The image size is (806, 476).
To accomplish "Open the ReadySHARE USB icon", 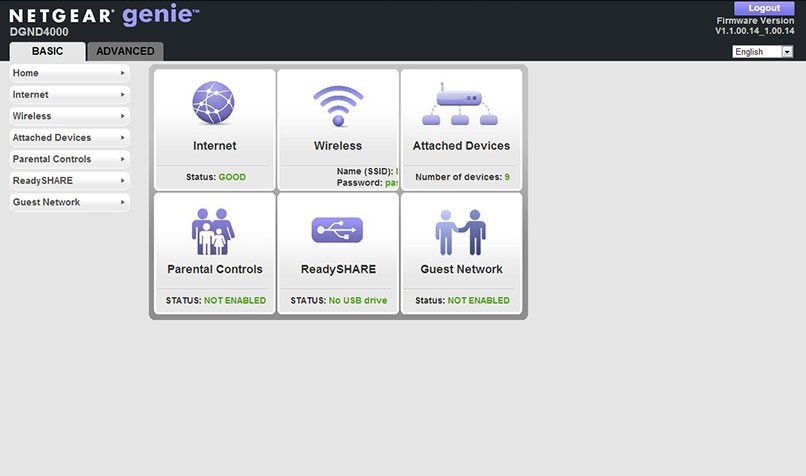I will [x=337, y=230].
